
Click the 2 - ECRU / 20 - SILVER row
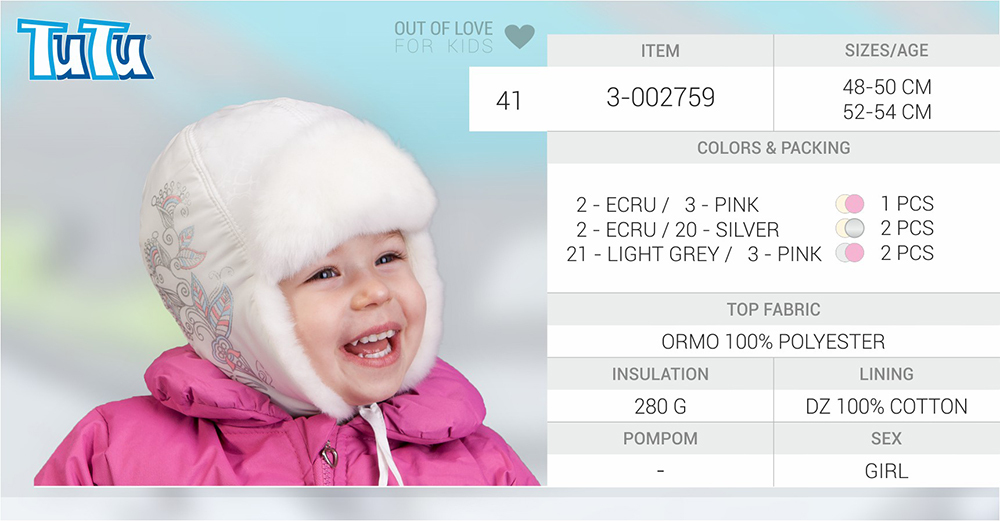pos(677,229)
